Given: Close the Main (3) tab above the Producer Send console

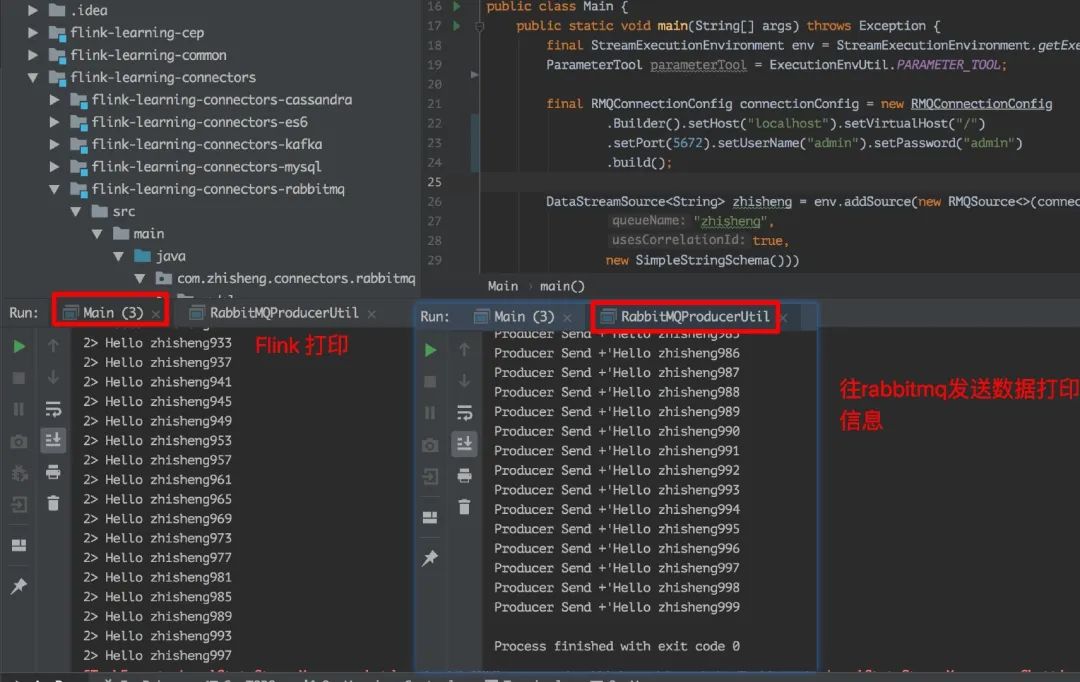Looking at the screenshot, I should click(x=567, y=318).
